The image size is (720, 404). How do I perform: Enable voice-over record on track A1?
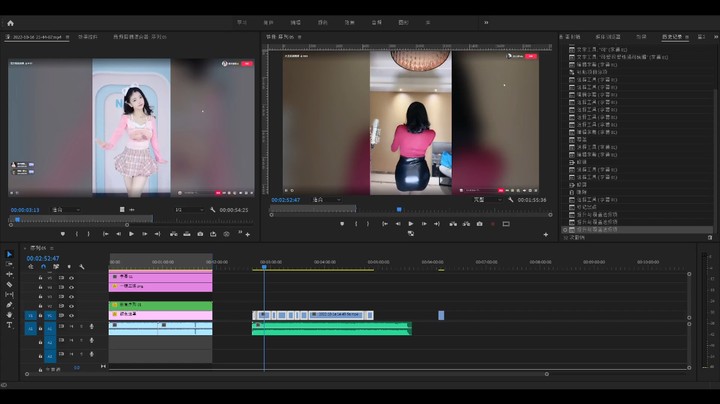pos(92,326)
